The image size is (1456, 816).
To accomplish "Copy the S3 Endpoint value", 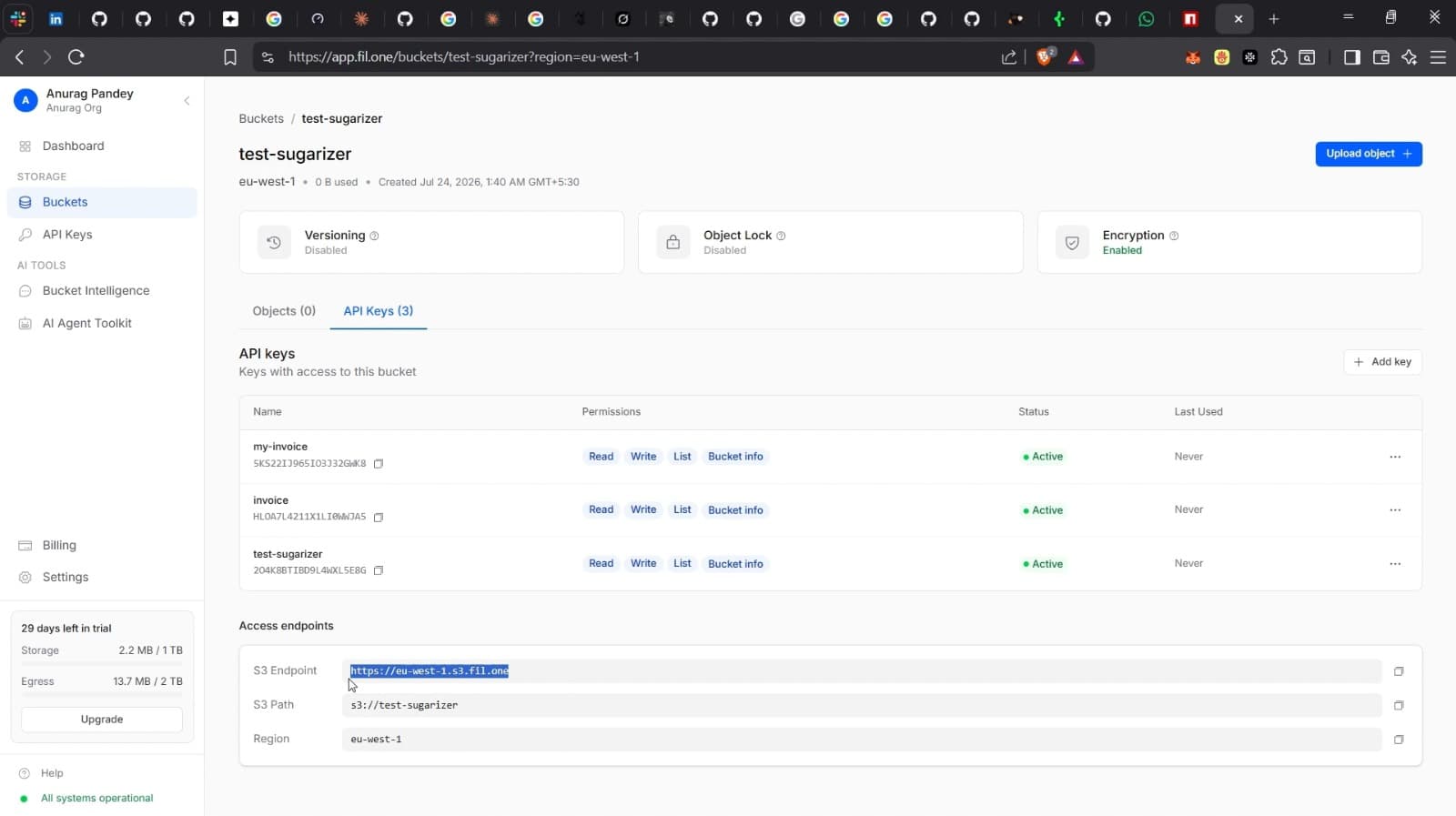I will pyautogui.click(x=1399, y=671).
